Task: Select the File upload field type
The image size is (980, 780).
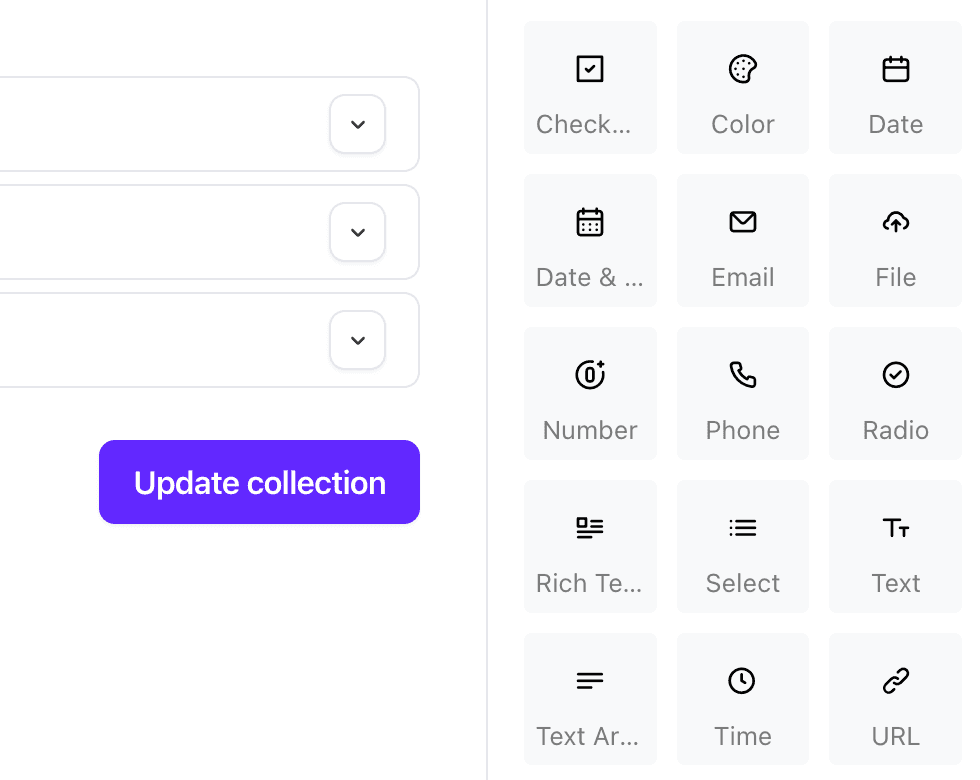Action: tap(894, 240)
